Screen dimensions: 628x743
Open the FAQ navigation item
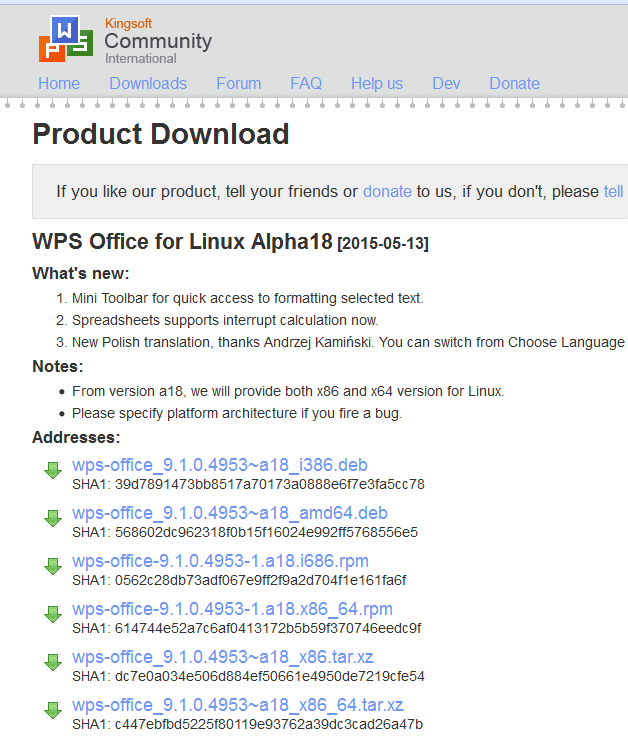point(306,84)
